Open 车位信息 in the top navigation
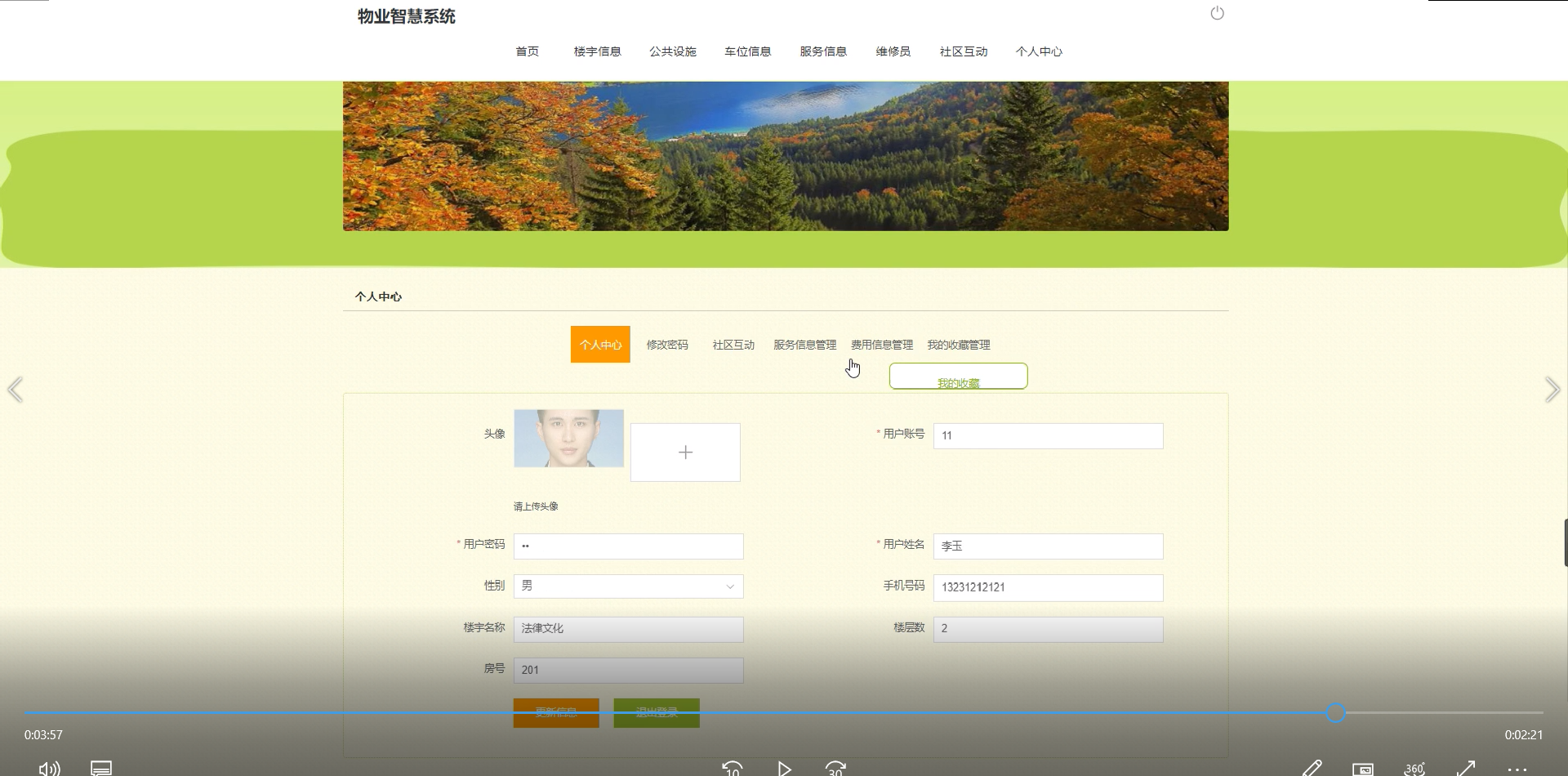1568x776 pixels. point(748,51)
